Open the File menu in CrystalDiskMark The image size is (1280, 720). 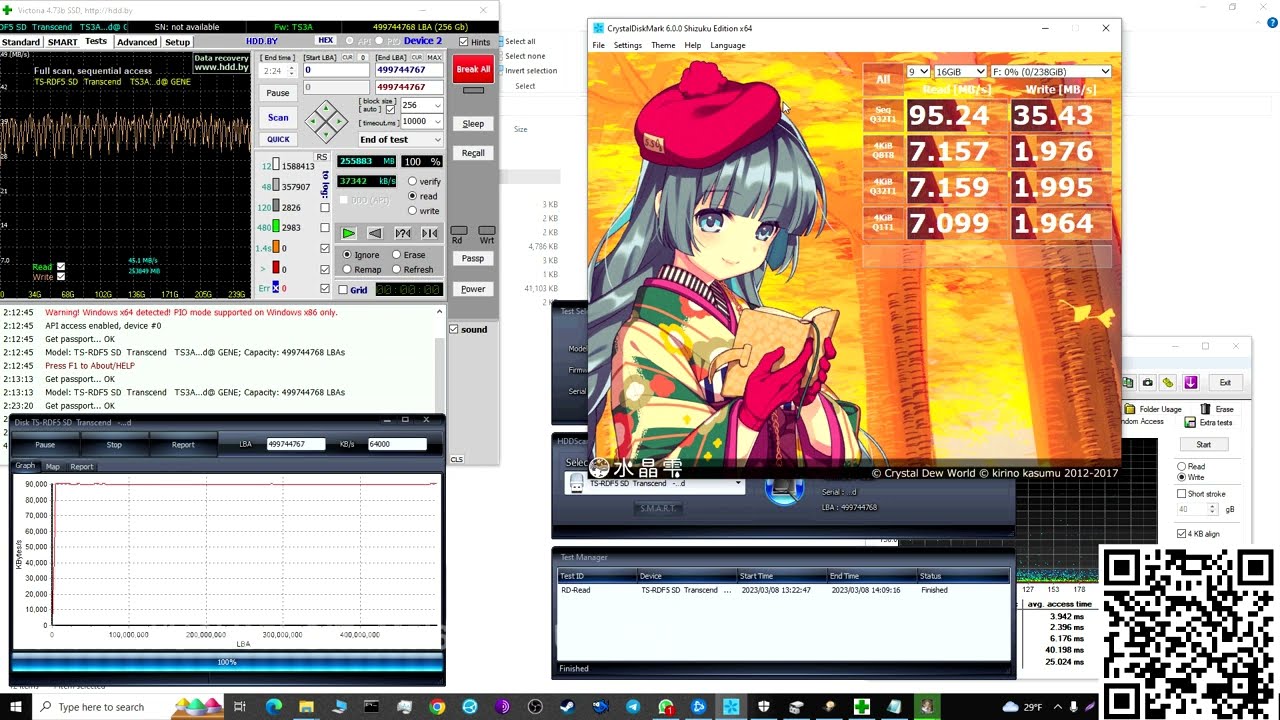pos(598,45)
